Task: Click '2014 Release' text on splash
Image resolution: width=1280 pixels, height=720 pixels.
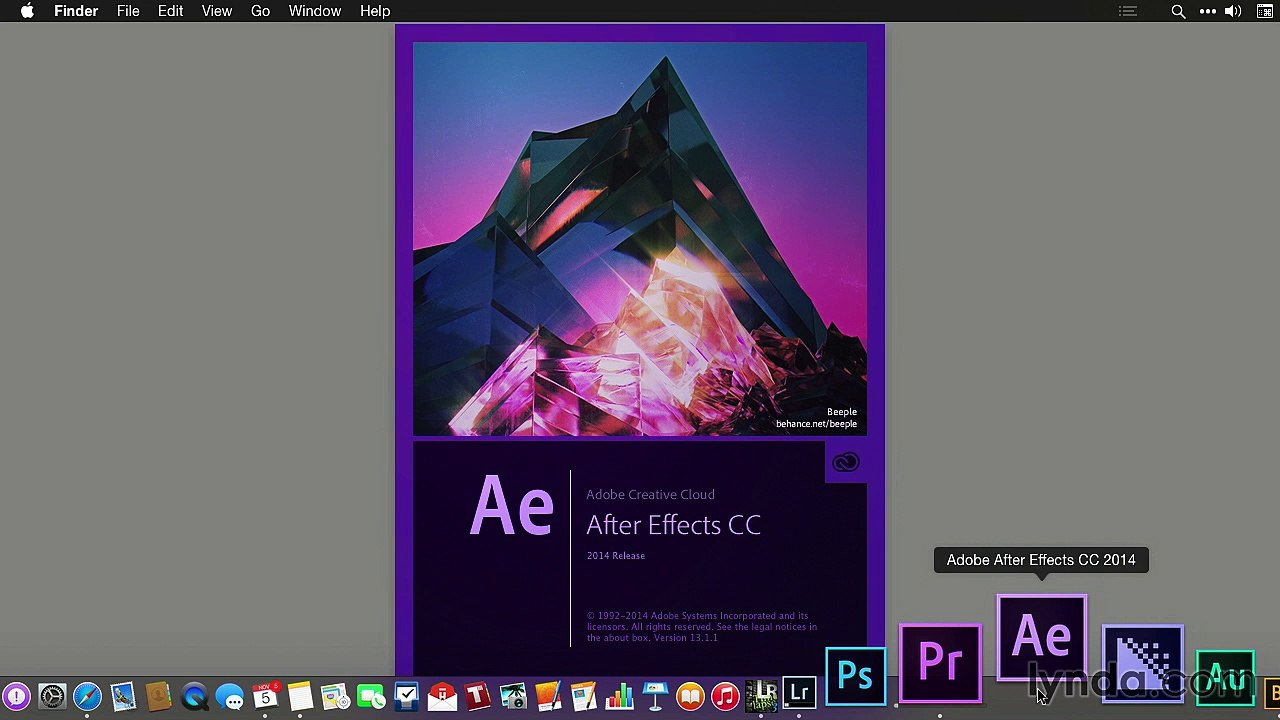Action: pos(615,556)
